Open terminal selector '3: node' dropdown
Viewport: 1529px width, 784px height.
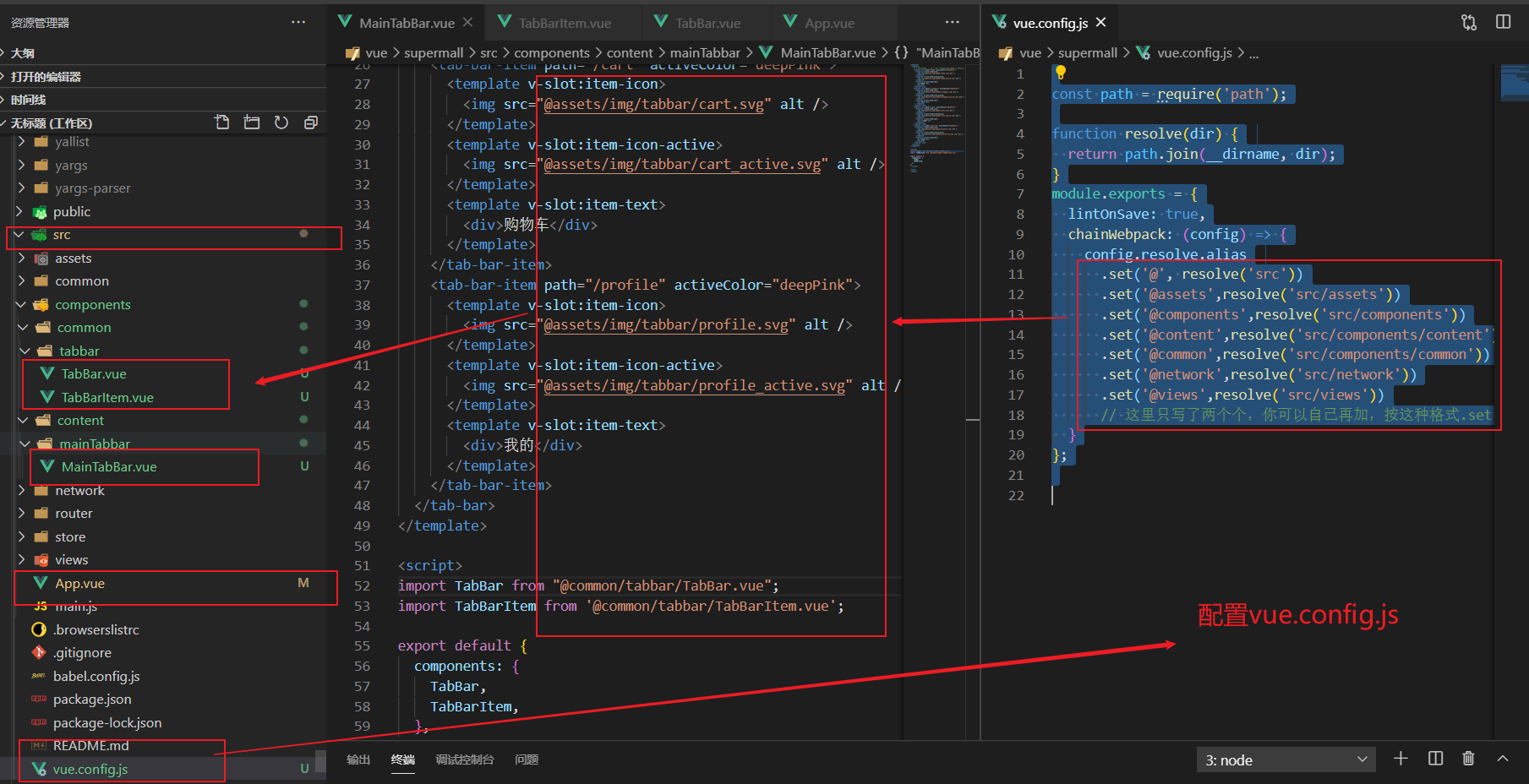pyautogui.click(x=1286, y=759)
